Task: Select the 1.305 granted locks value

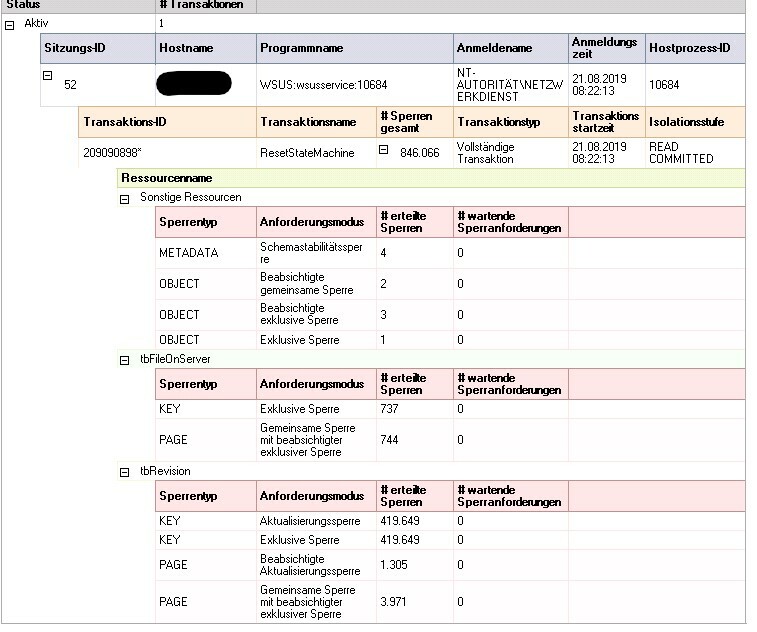Action: 393,565
